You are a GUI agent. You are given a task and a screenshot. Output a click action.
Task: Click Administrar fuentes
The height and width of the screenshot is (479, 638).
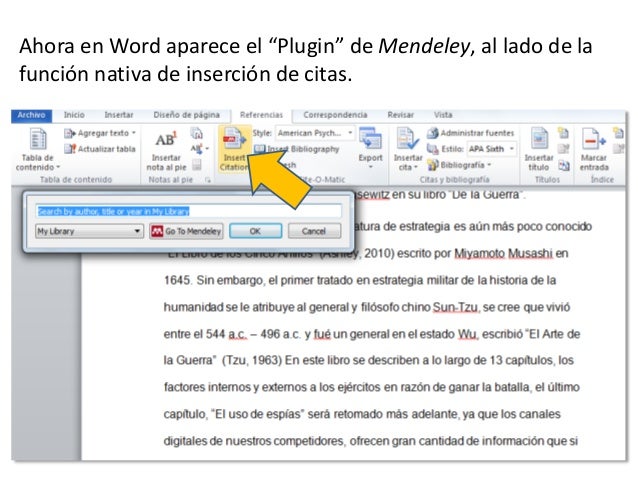tap(471, 133)
